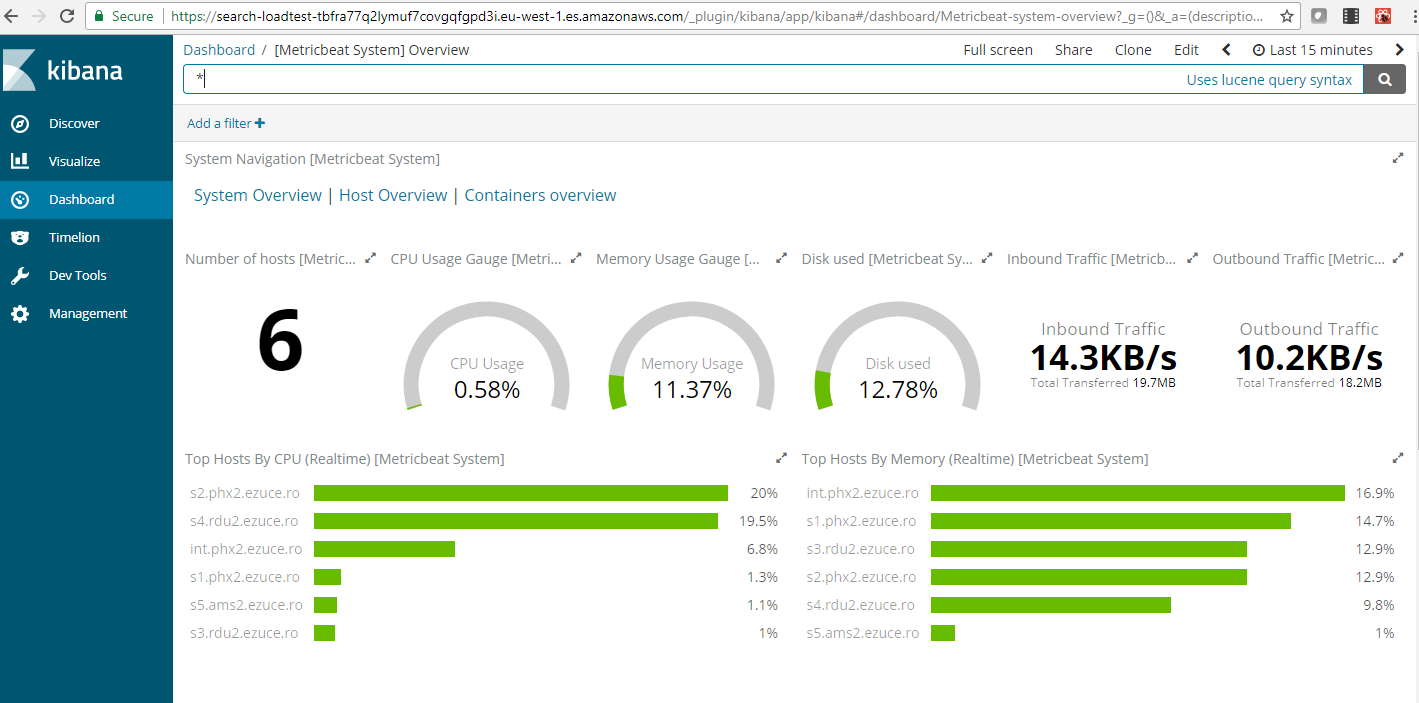Click host int.phx2.ezuce.ro in CPU list
The height and width of the screenshot is (703, 1419).
pyautogui.click(x=246, y=549)
